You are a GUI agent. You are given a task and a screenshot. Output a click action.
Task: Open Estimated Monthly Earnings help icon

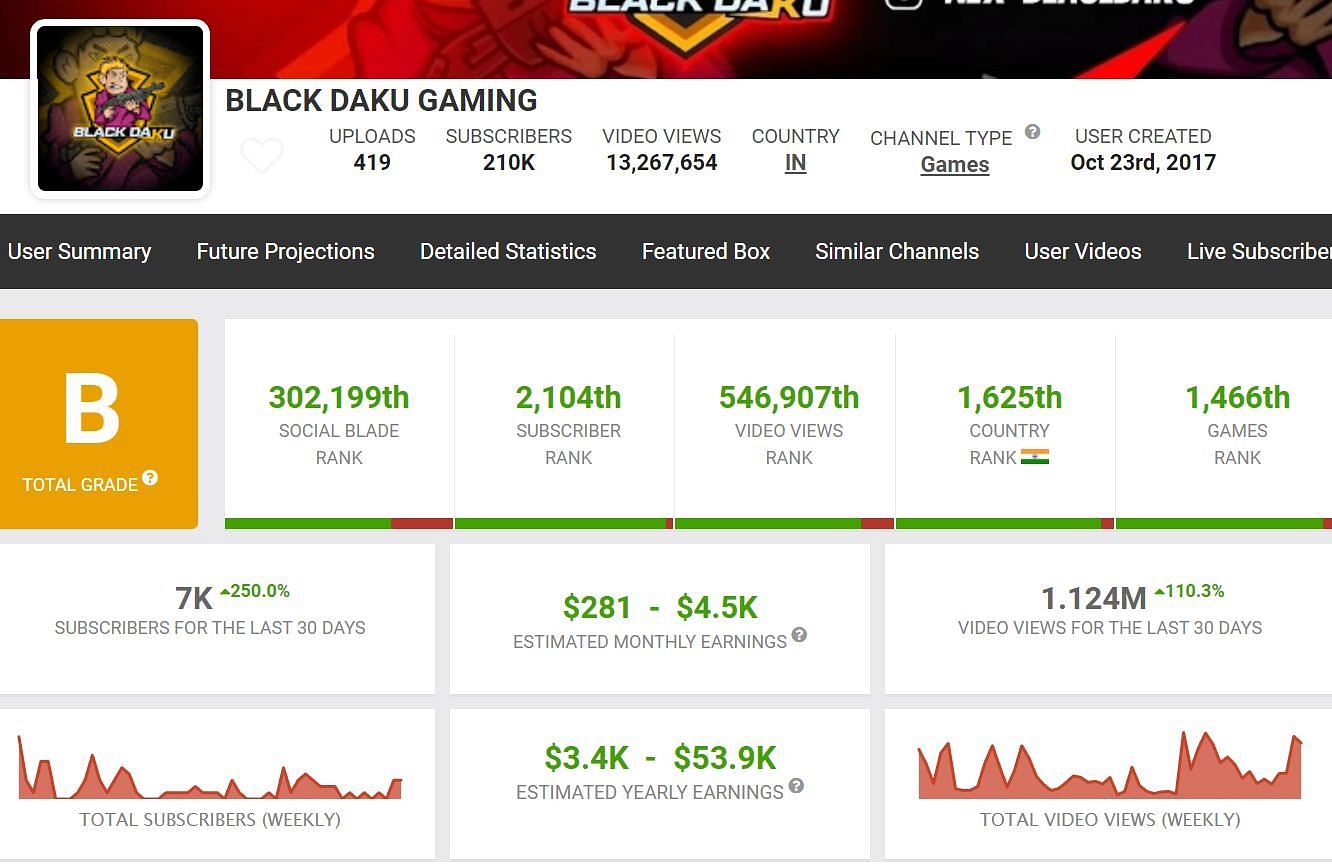(x=799, y=635)
